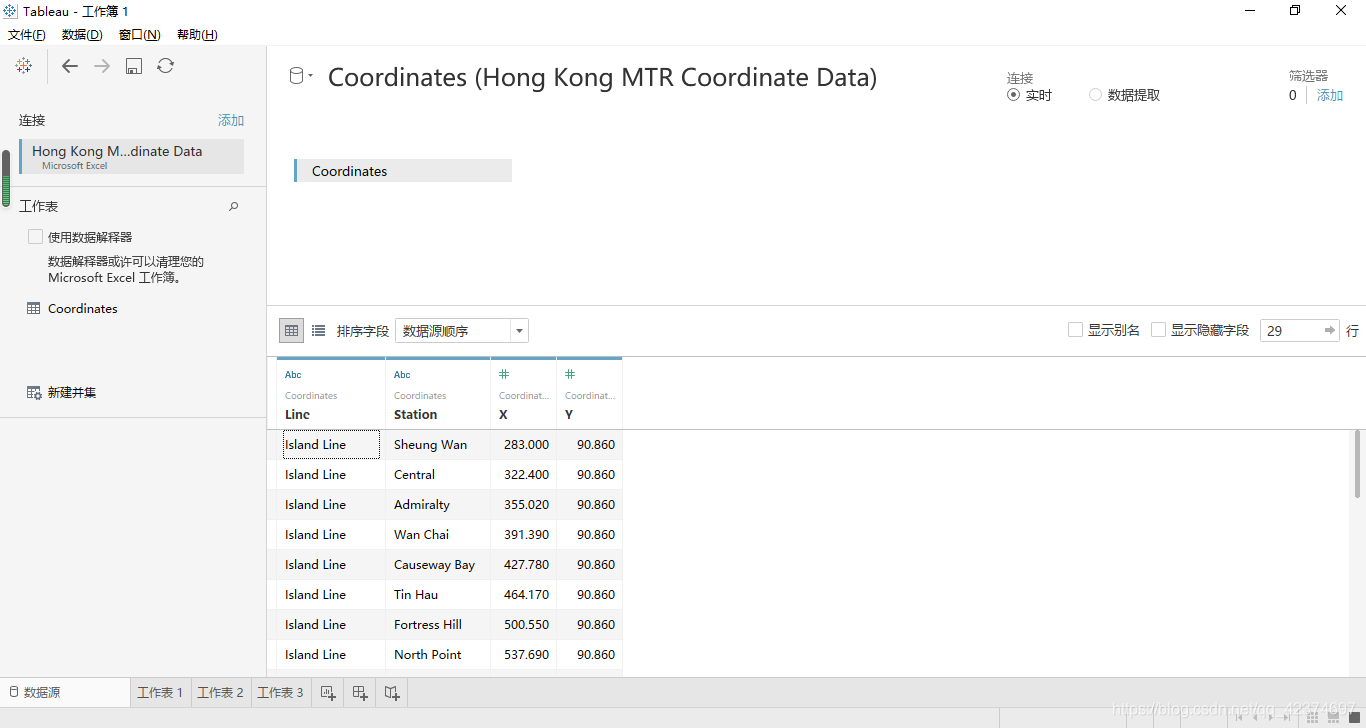Click the Tableau app icon in title bar
The width and height of the screenshot is (1366, 728).
pos(10,11)
